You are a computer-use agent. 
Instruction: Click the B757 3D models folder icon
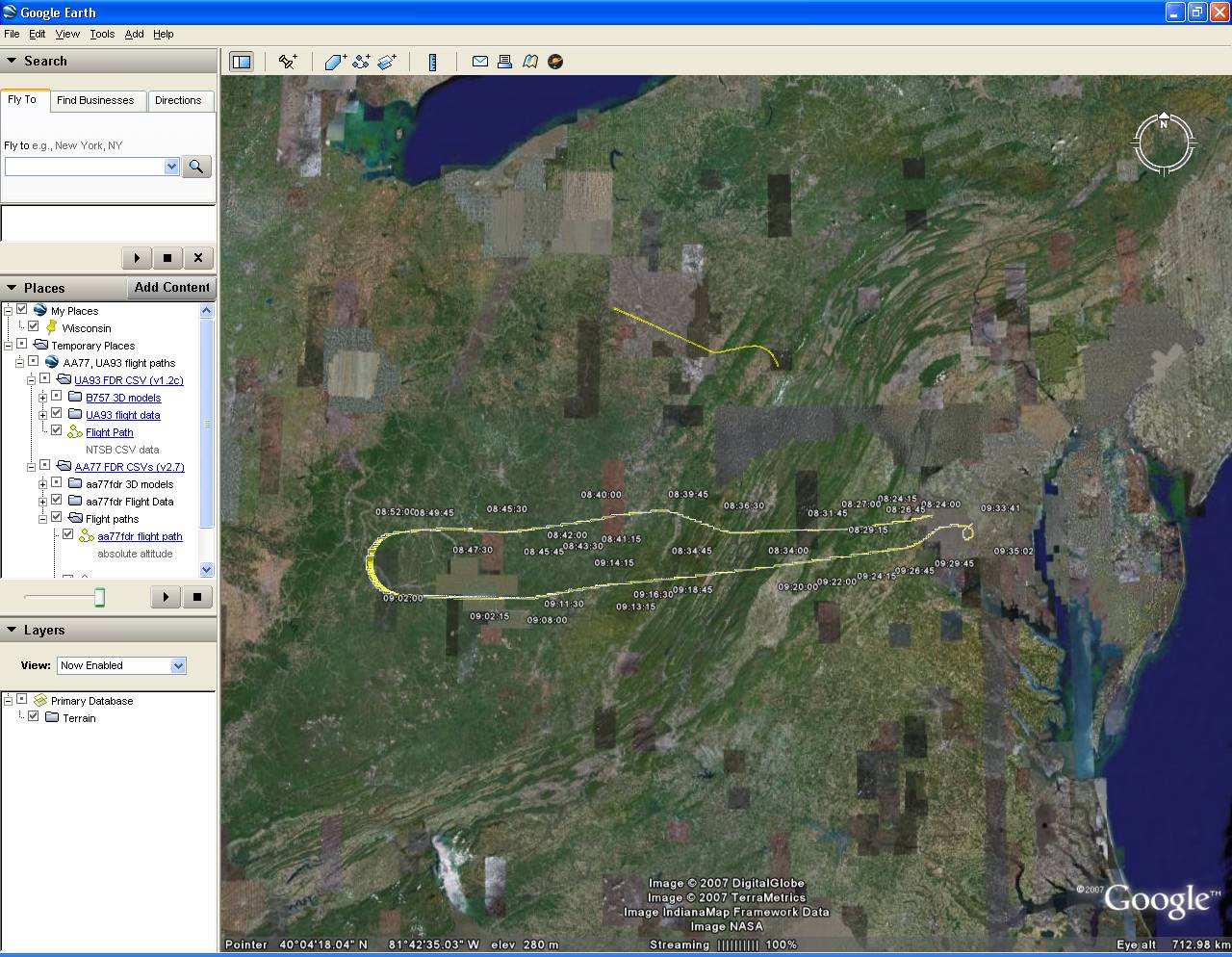pyautogui.click(x=74, y=398)
